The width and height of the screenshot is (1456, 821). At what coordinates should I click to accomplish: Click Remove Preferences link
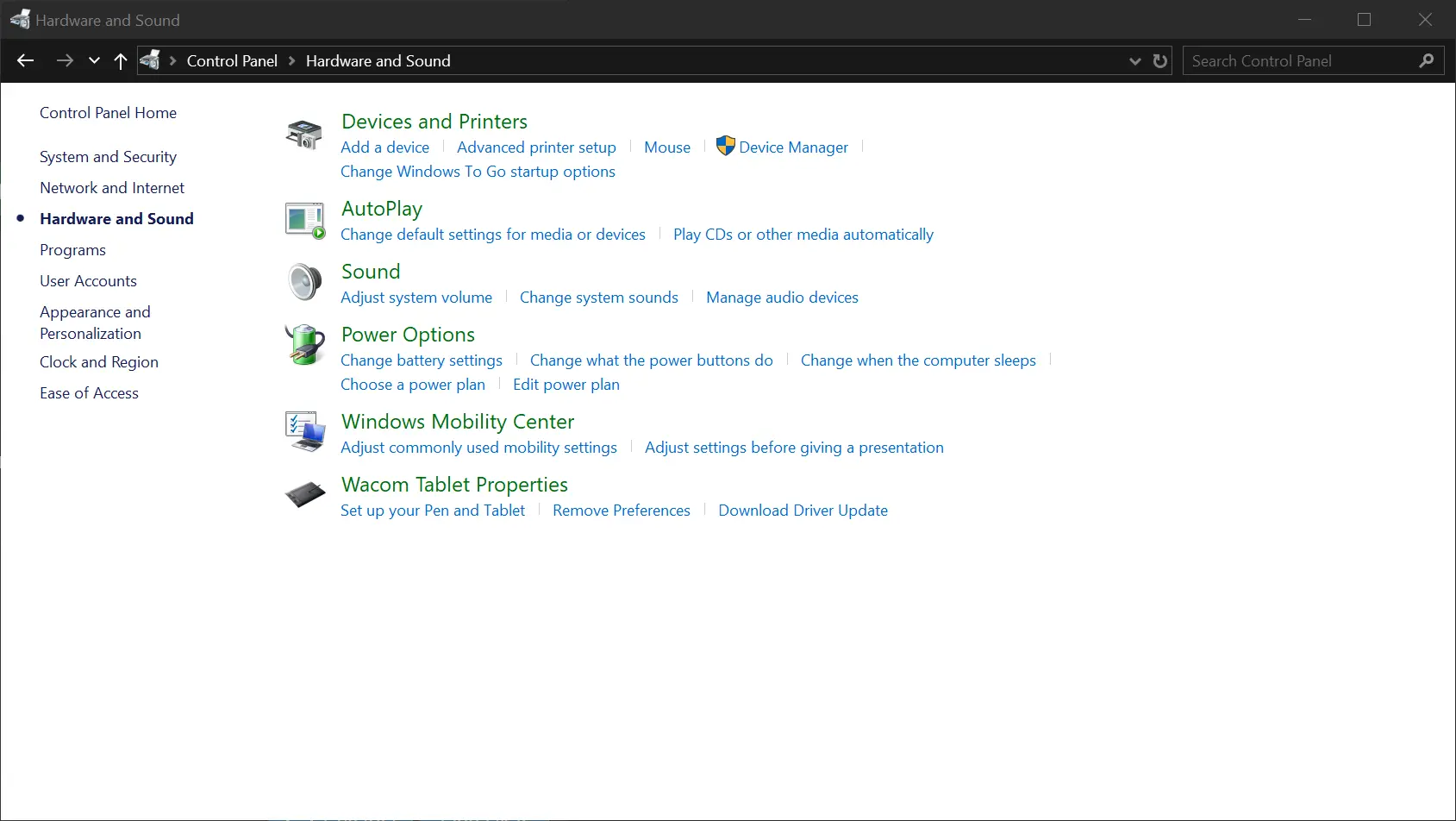tap(622, 511)
